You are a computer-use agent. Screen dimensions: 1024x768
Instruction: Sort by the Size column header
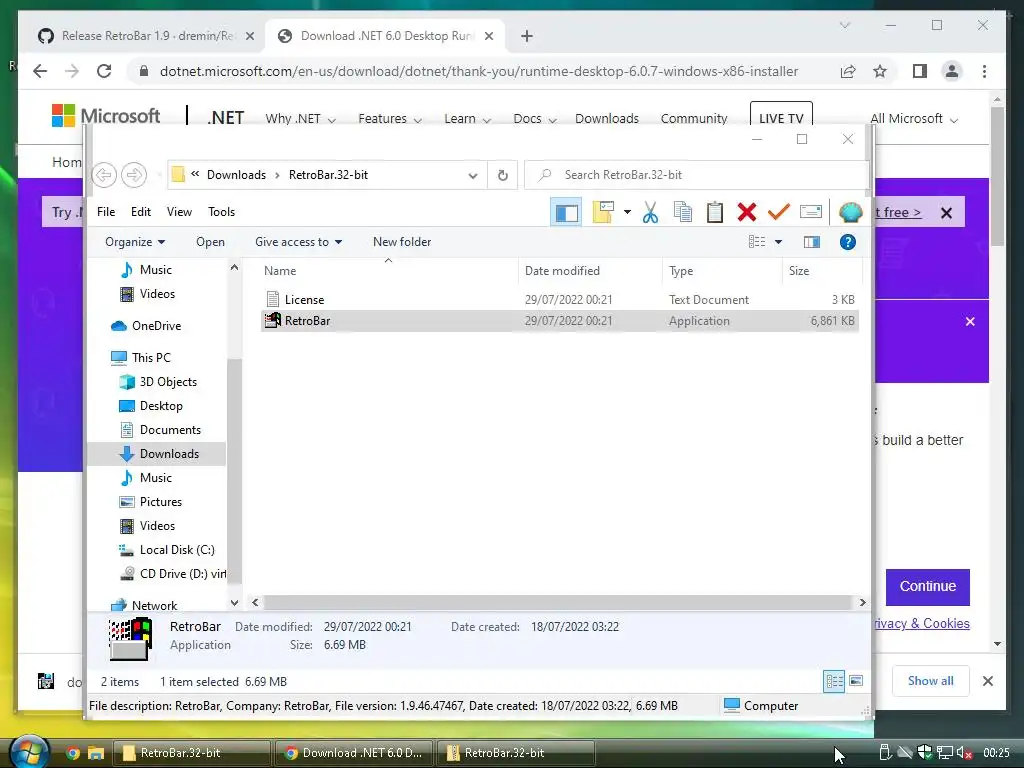point(799,270)
